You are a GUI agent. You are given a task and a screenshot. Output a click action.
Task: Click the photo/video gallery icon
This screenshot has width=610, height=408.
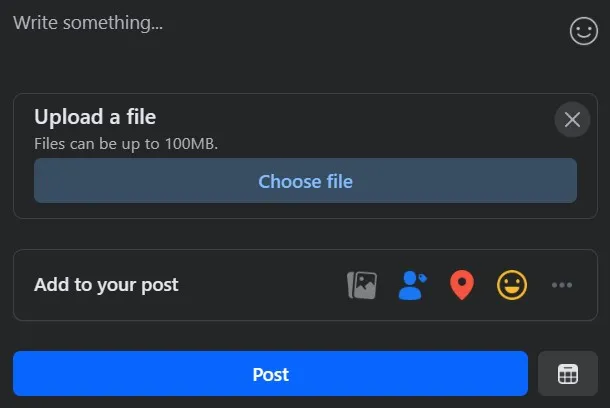pyautogui.click(x=362, y=285)
